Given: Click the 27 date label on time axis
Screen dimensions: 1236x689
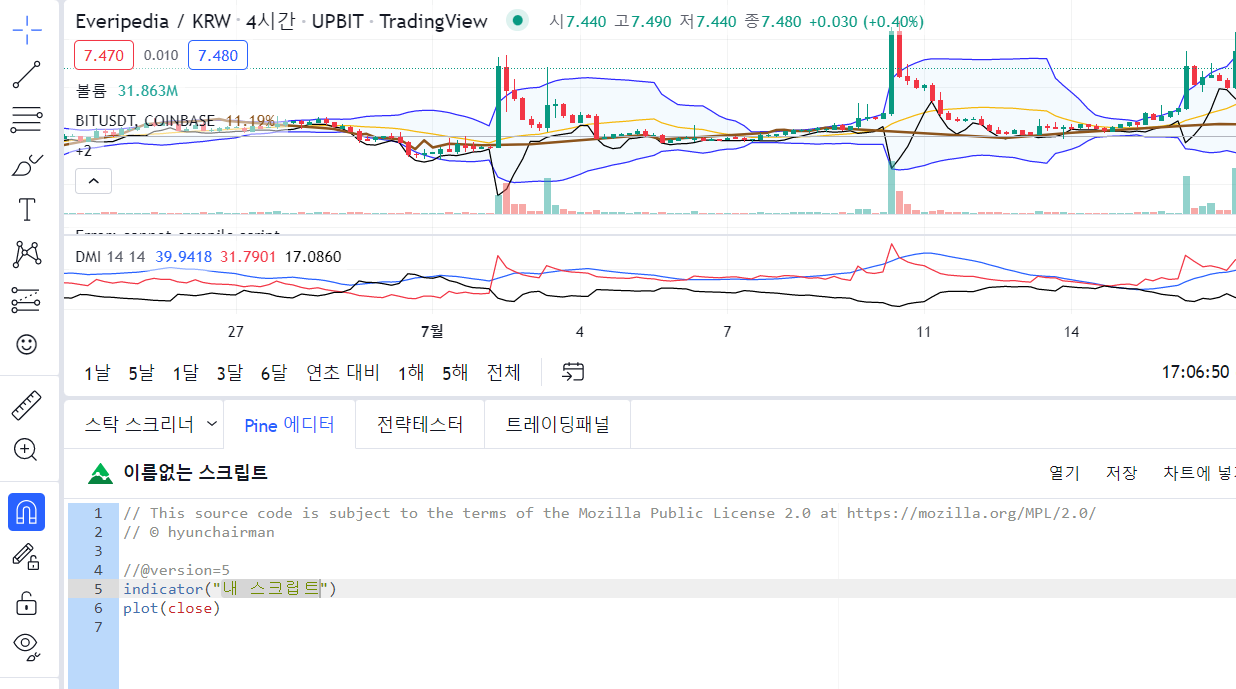Looking at the screenshot, I should tap(236, 331).
